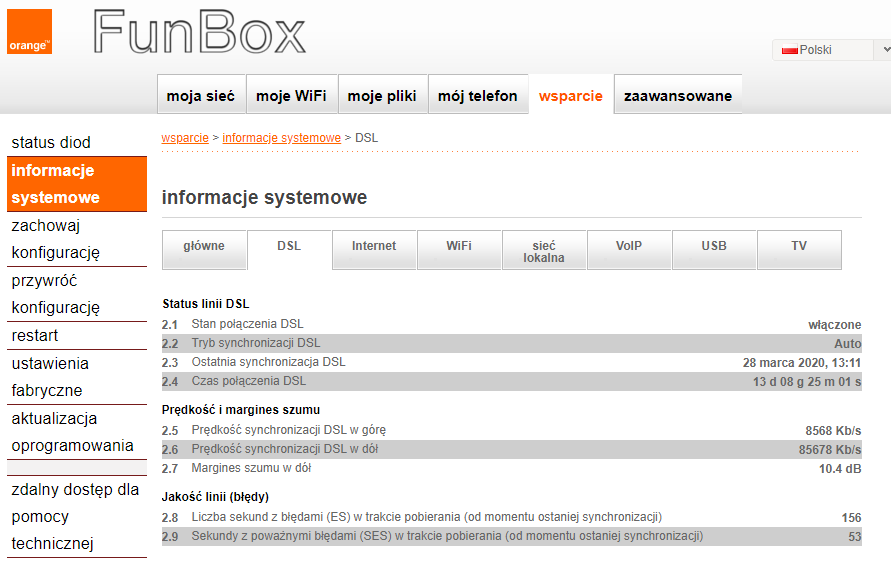
Task: Click informacje systemowe breadcrumb link
Action: (x=281, y=137)
